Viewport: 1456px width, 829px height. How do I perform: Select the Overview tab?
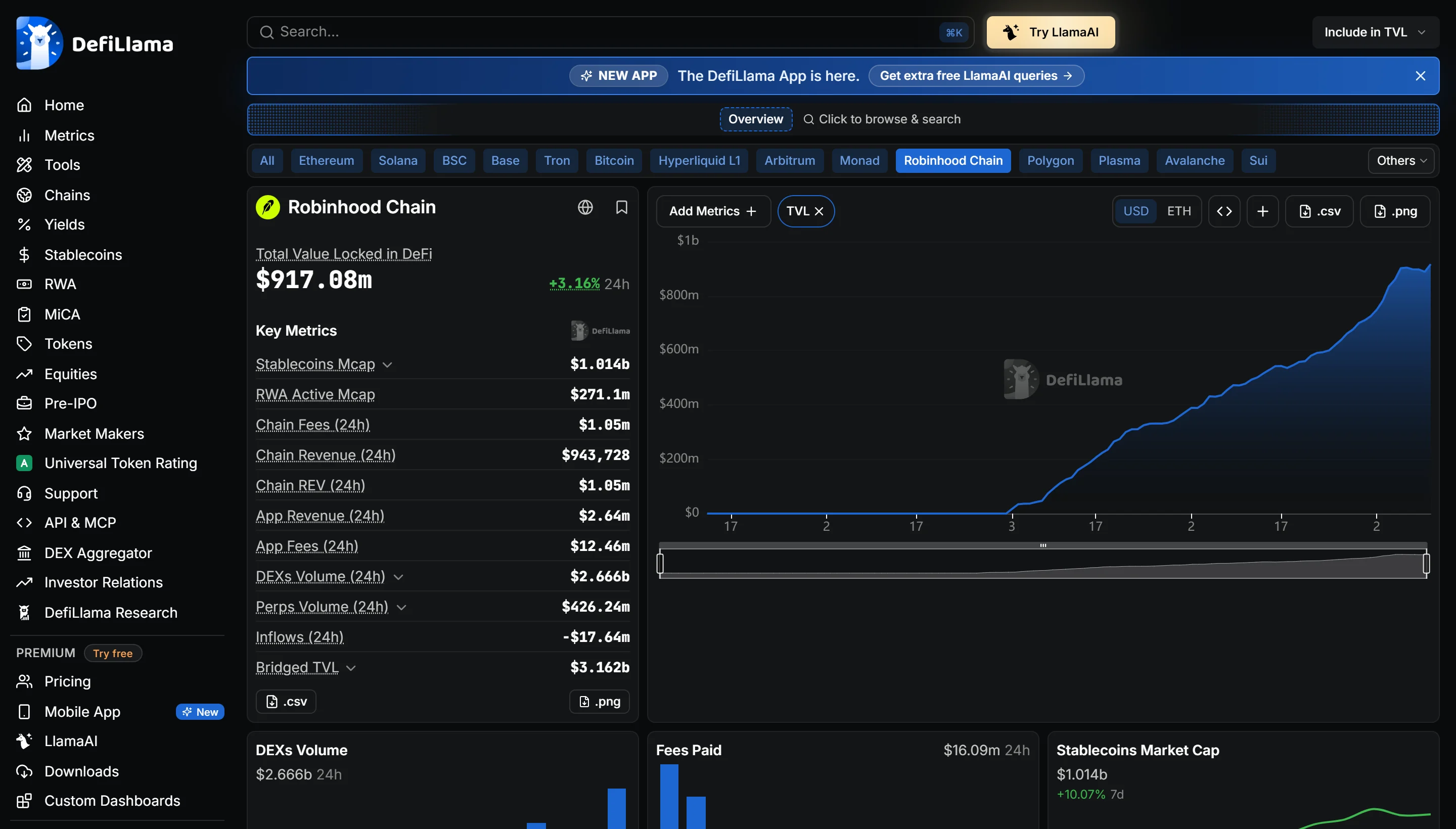[x=756, y=119]
